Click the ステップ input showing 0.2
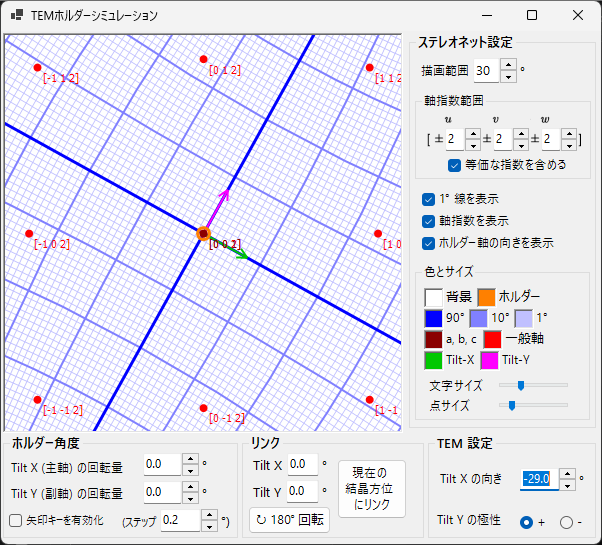 click(180, 521)
